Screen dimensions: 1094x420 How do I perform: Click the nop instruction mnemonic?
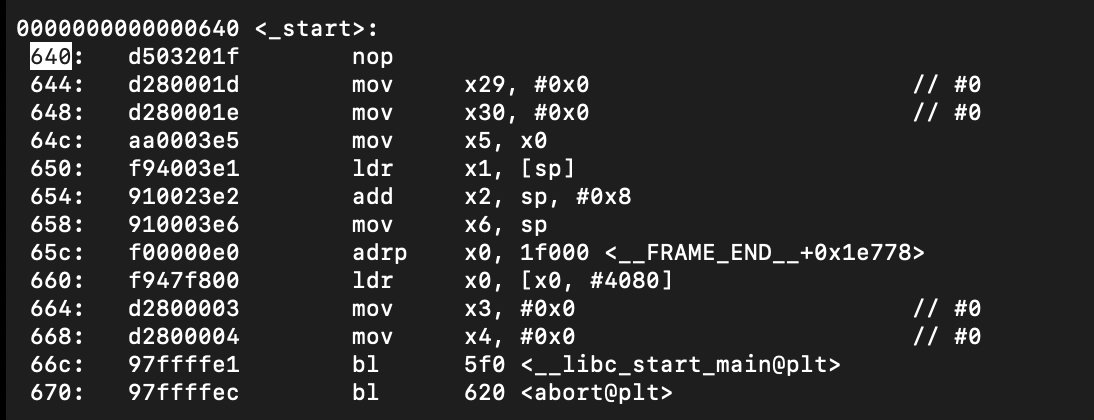click(x=373, y=57)
